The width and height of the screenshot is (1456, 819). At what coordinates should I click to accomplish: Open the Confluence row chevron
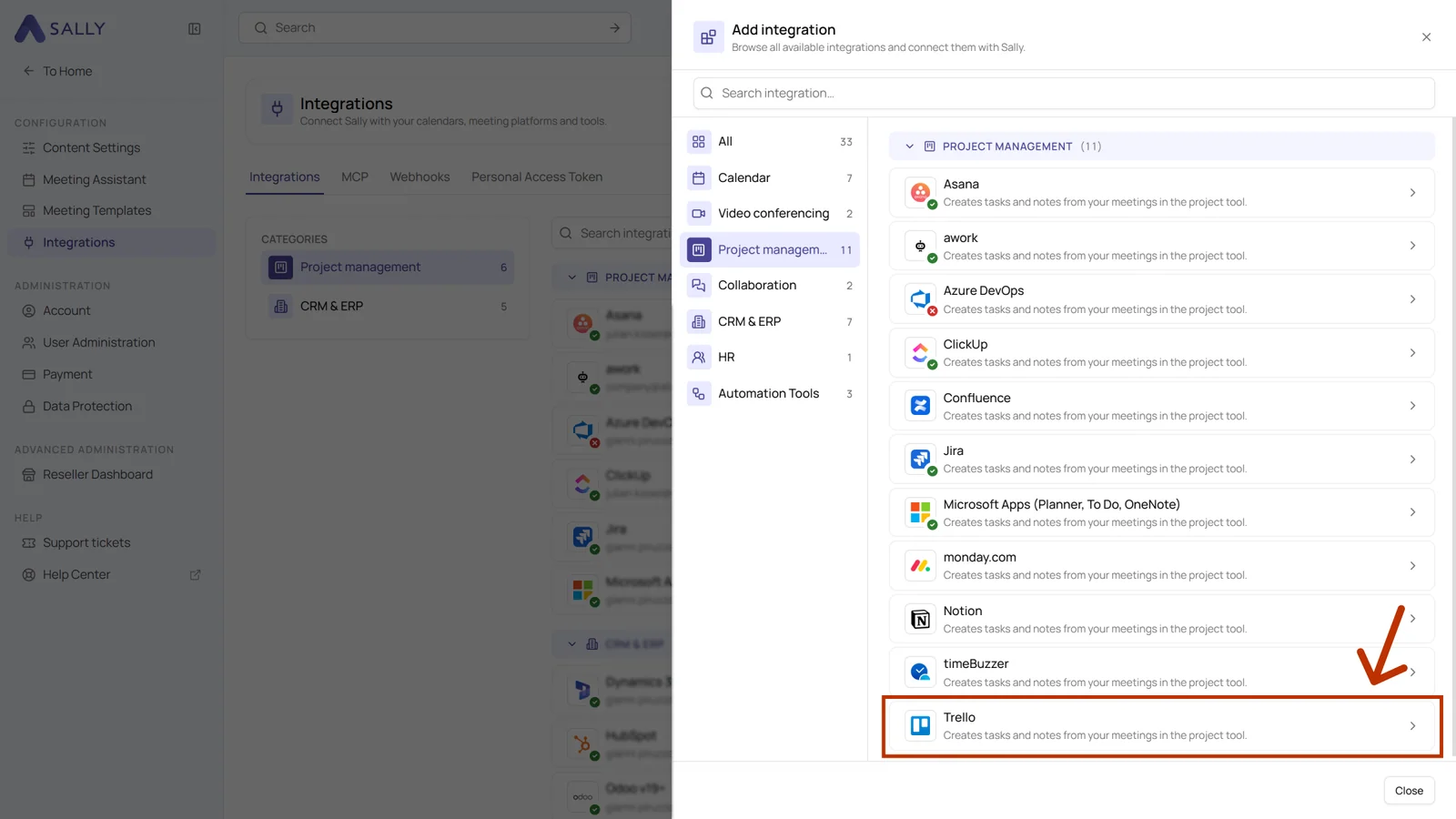tap(1412, 406)
